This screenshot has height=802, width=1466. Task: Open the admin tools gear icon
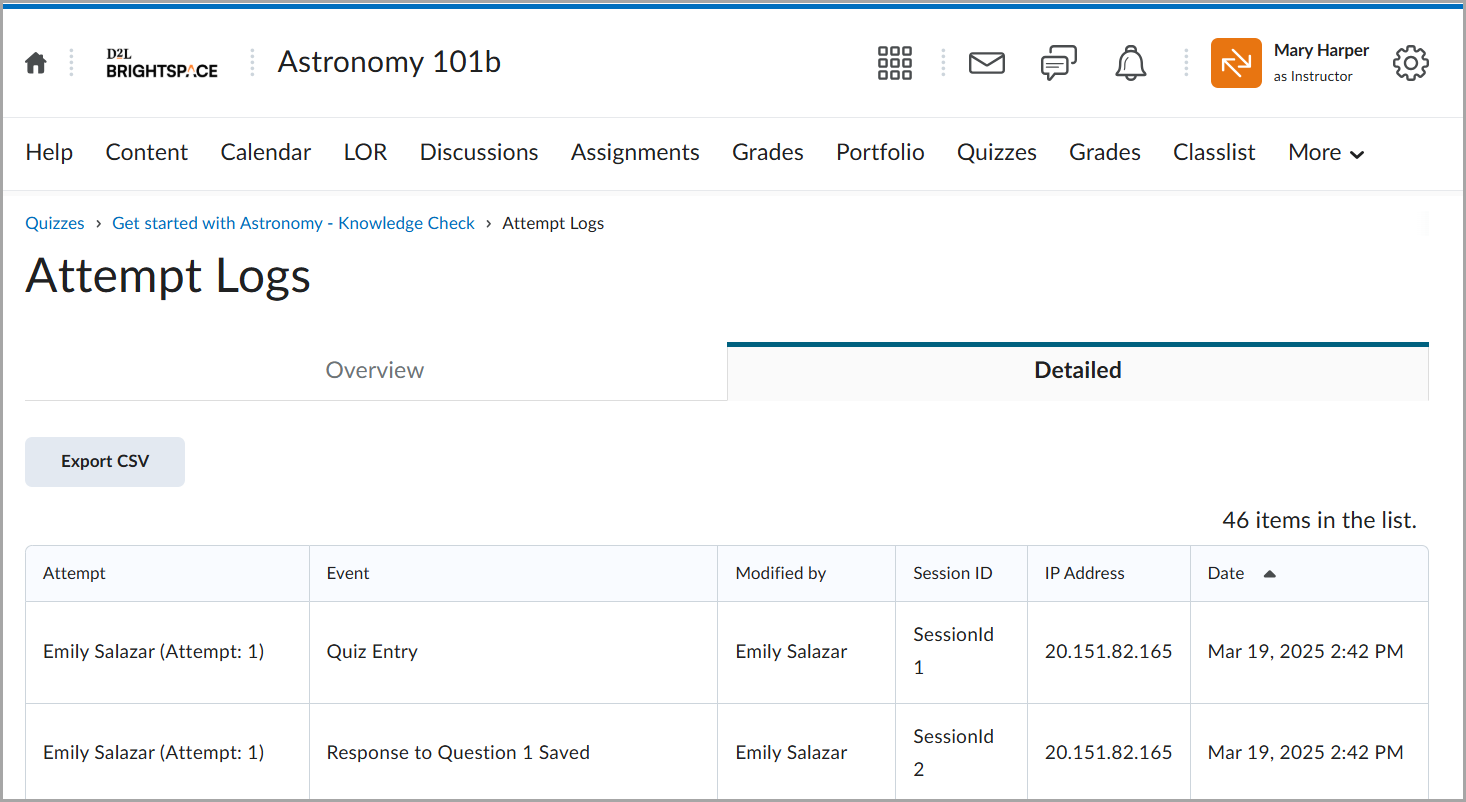(1410, 63)
